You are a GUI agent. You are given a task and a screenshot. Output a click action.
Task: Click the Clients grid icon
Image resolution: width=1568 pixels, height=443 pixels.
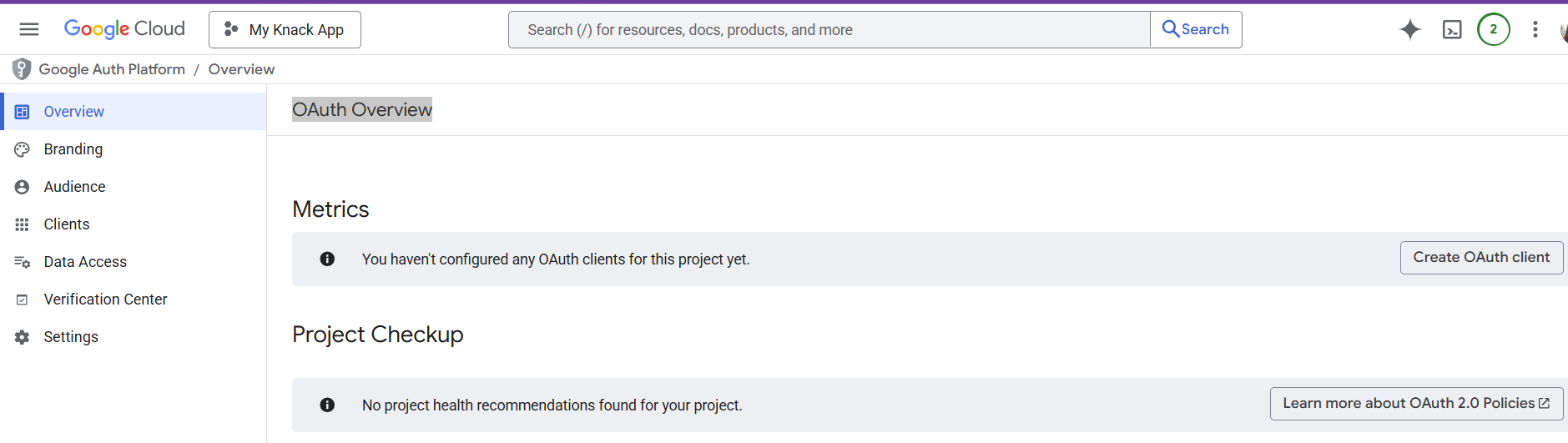point(23,224)
